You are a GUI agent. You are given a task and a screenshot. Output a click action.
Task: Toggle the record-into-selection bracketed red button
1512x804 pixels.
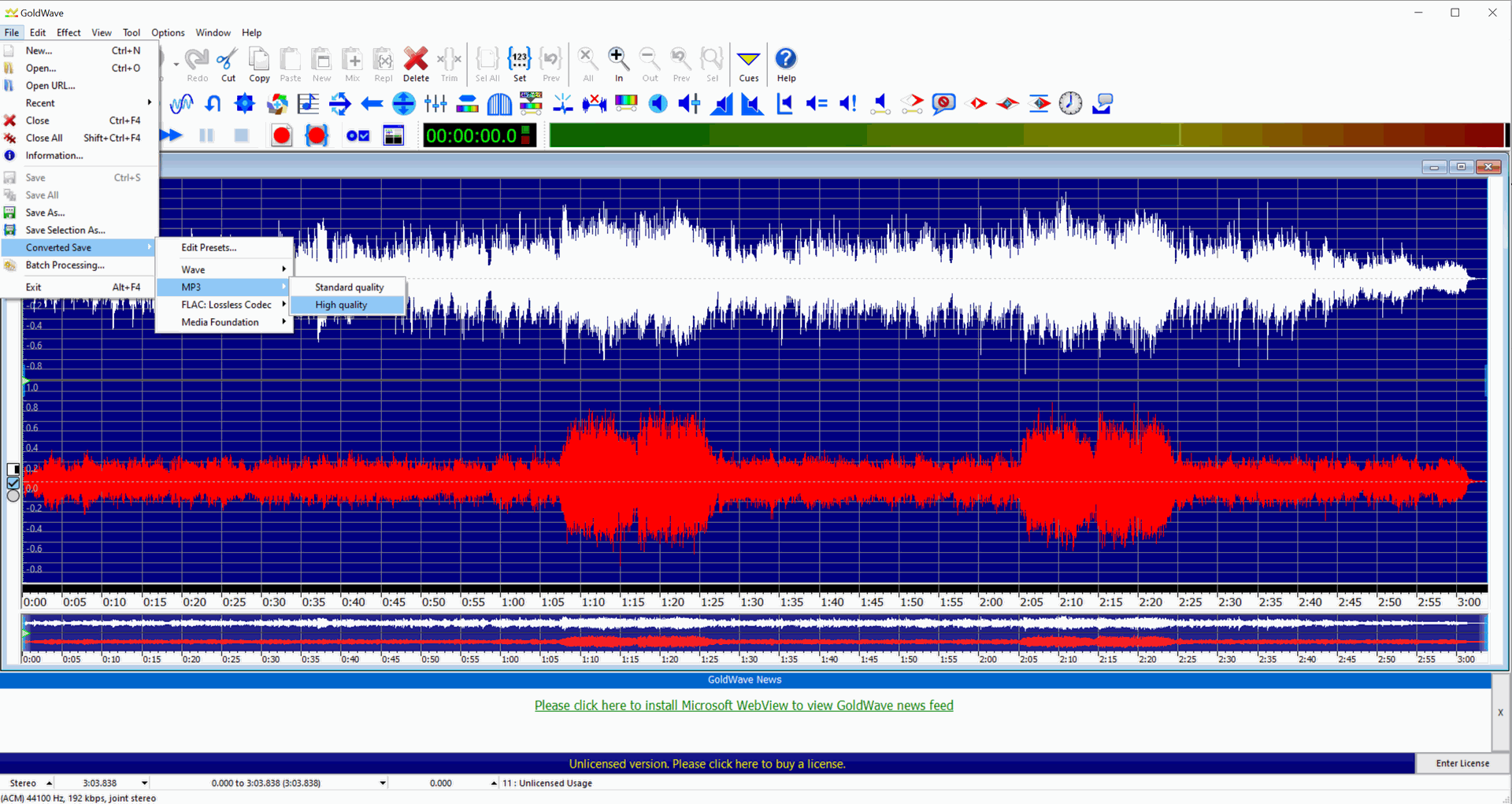[x=317, y=135]
